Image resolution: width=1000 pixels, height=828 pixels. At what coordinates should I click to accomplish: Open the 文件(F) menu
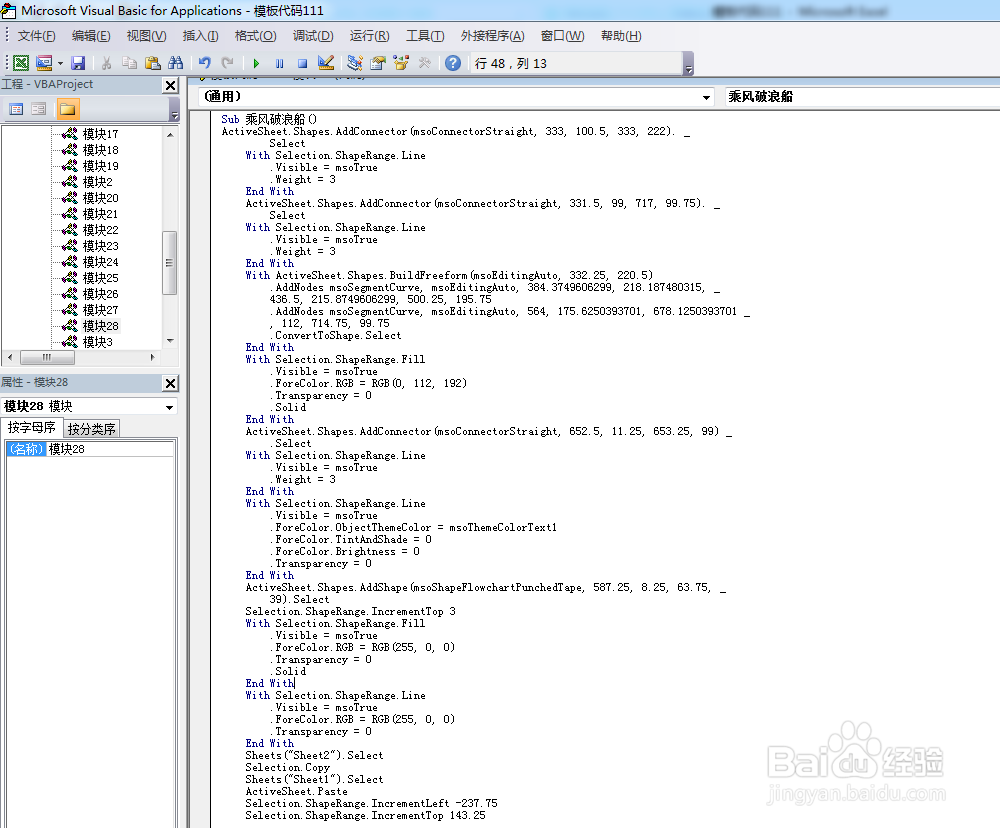pyautogui.click(x=36, y=36)
